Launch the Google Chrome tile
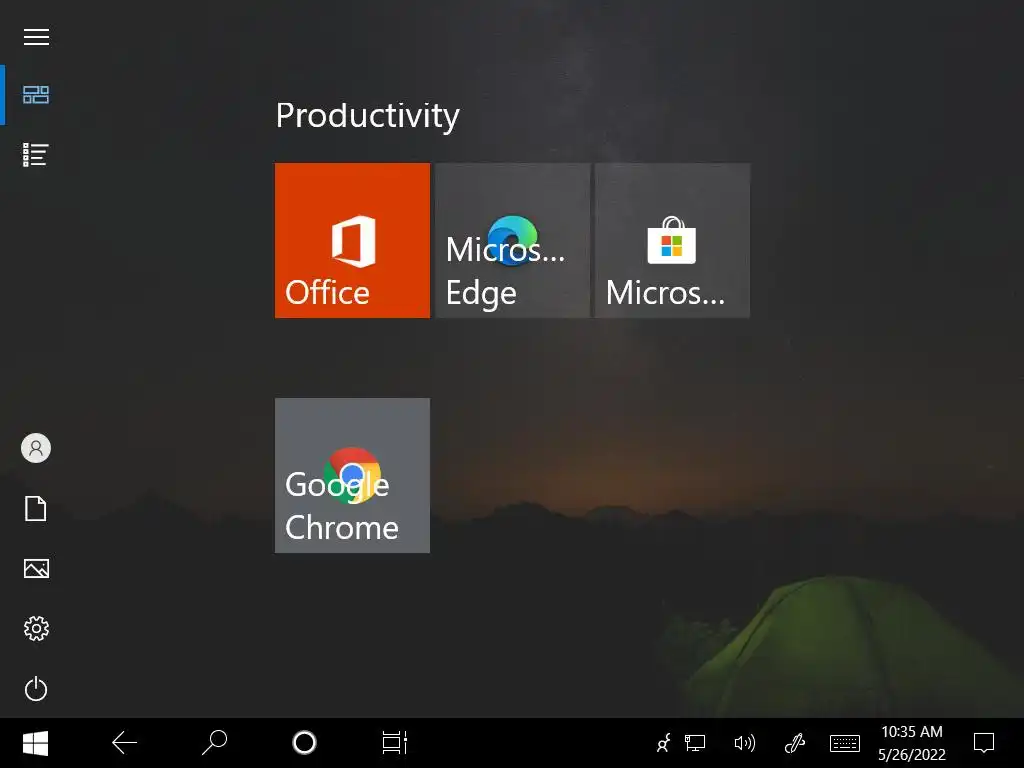 pos(352,475)
